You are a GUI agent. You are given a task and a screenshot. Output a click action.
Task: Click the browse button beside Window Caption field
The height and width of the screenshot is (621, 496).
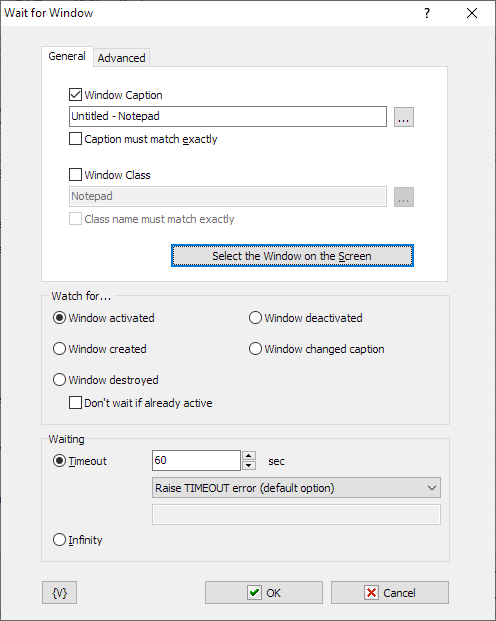(x=404, y=117)
